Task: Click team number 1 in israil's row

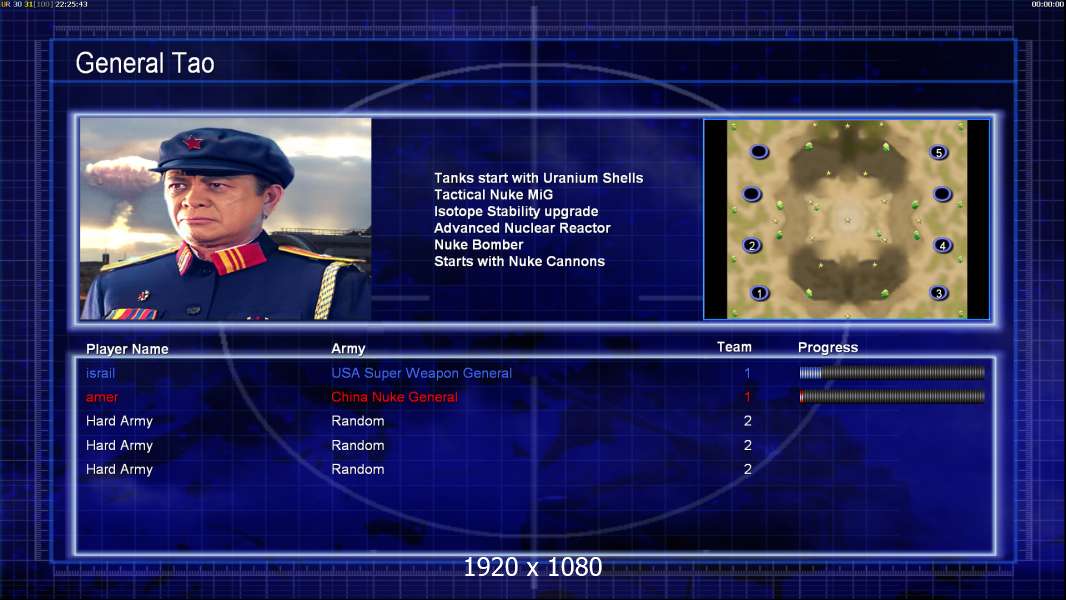Action: [x=747, y=373]
